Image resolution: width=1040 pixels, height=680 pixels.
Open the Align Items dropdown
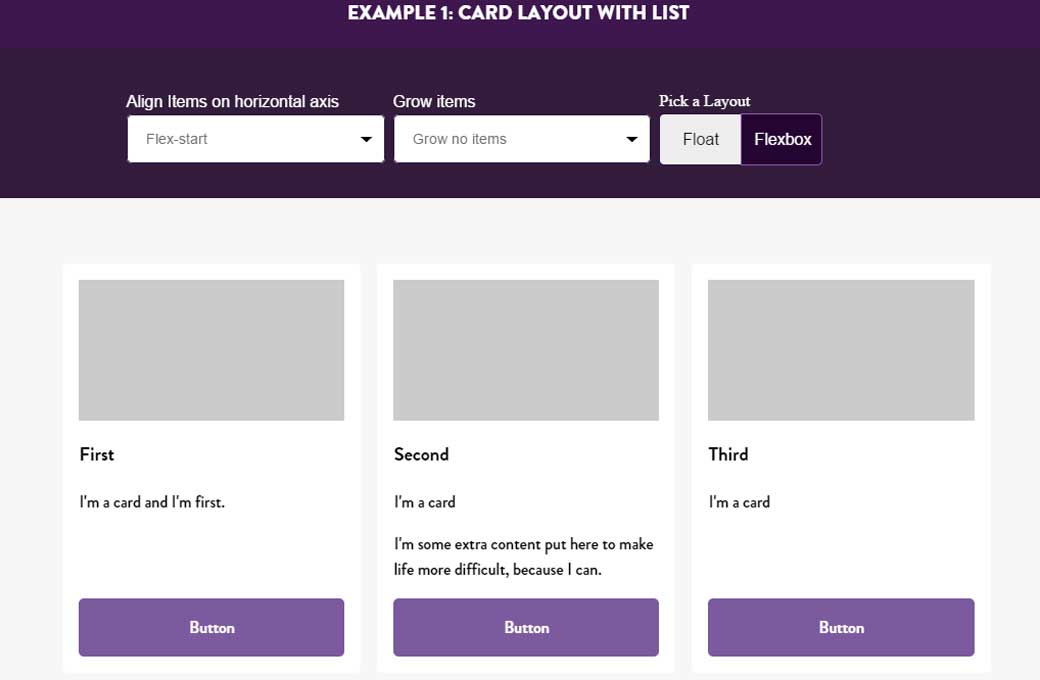point(255,138)
